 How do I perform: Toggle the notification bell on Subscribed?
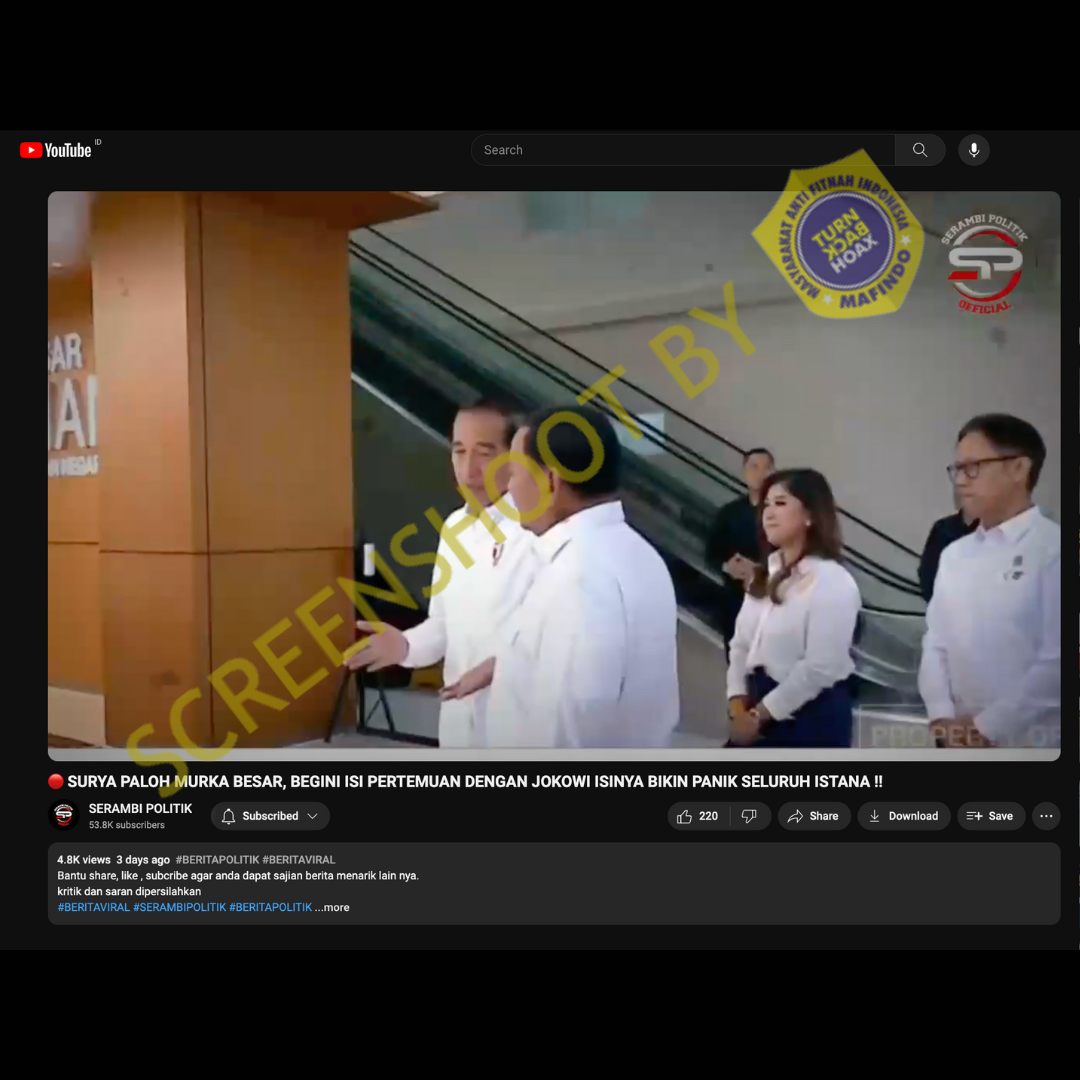pyautogui.click(x=228, y=816)
